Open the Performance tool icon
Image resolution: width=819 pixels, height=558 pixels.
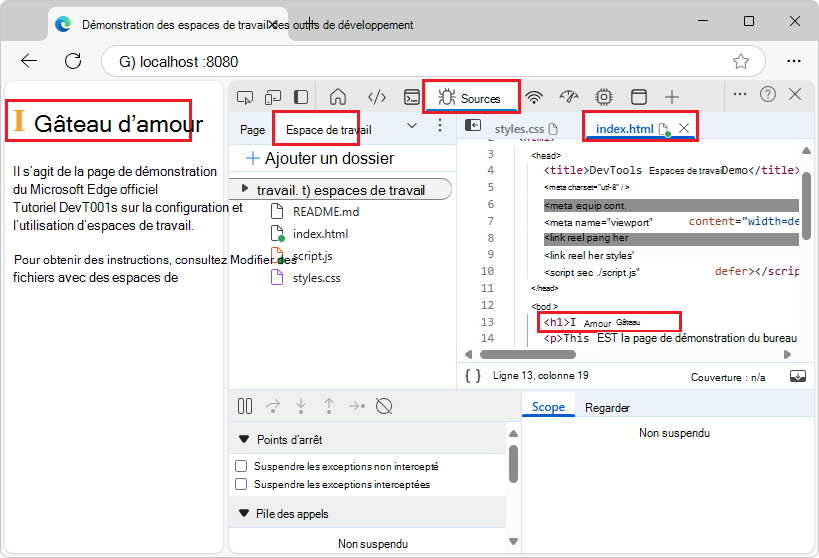(x=569, y=97)
